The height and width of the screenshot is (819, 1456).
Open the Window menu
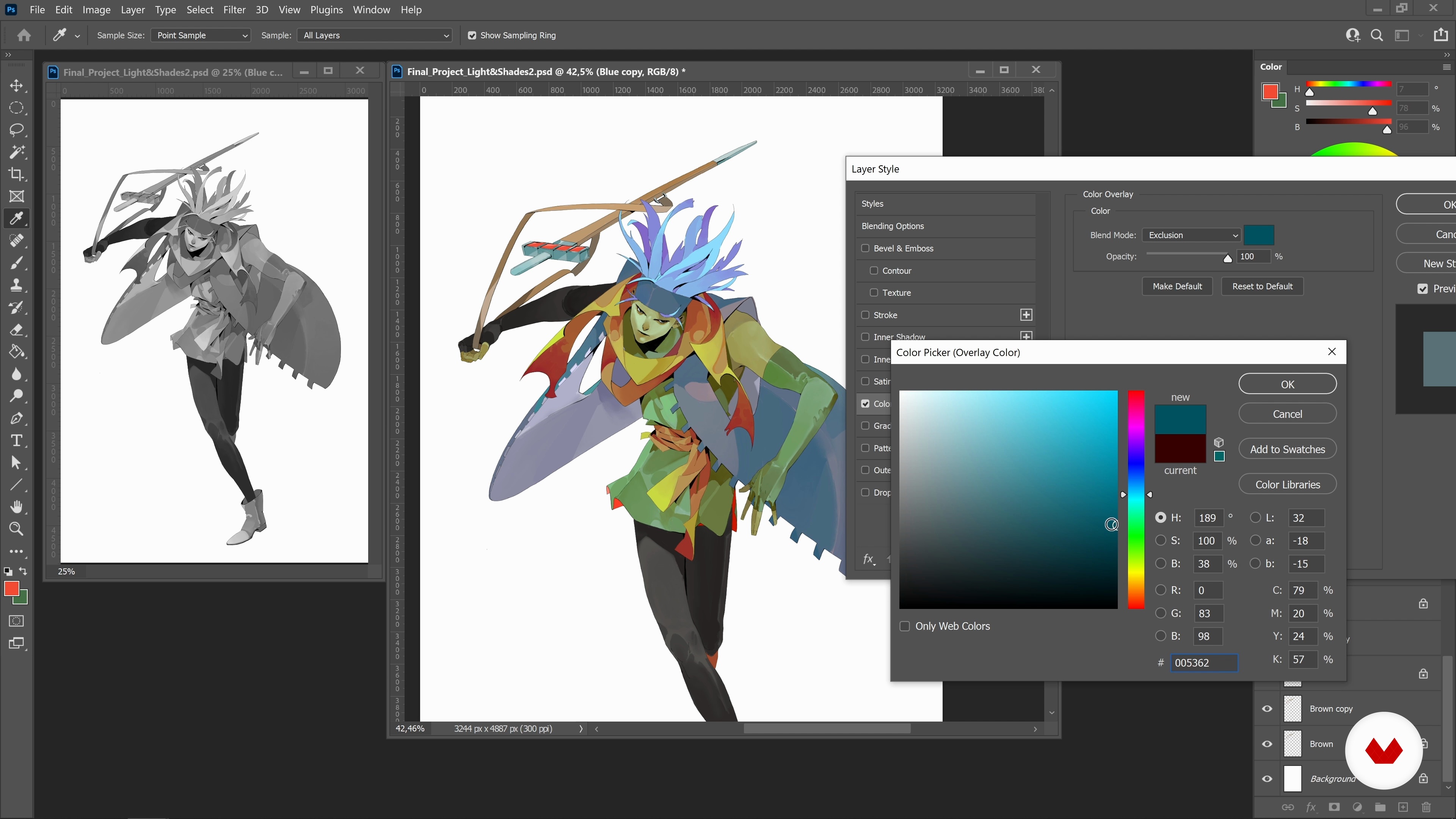click(371, 9)
